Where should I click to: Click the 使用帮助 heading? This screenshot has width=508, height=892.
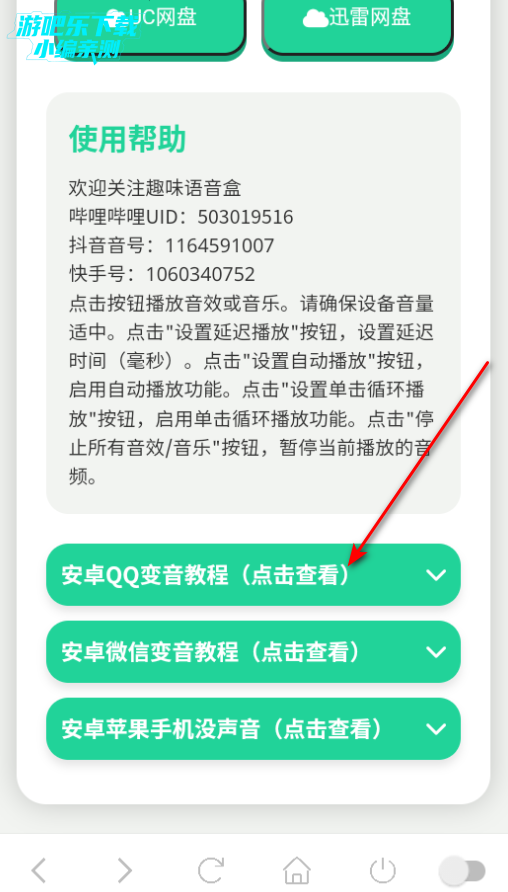pyautogui.click(x=127, y=139)
